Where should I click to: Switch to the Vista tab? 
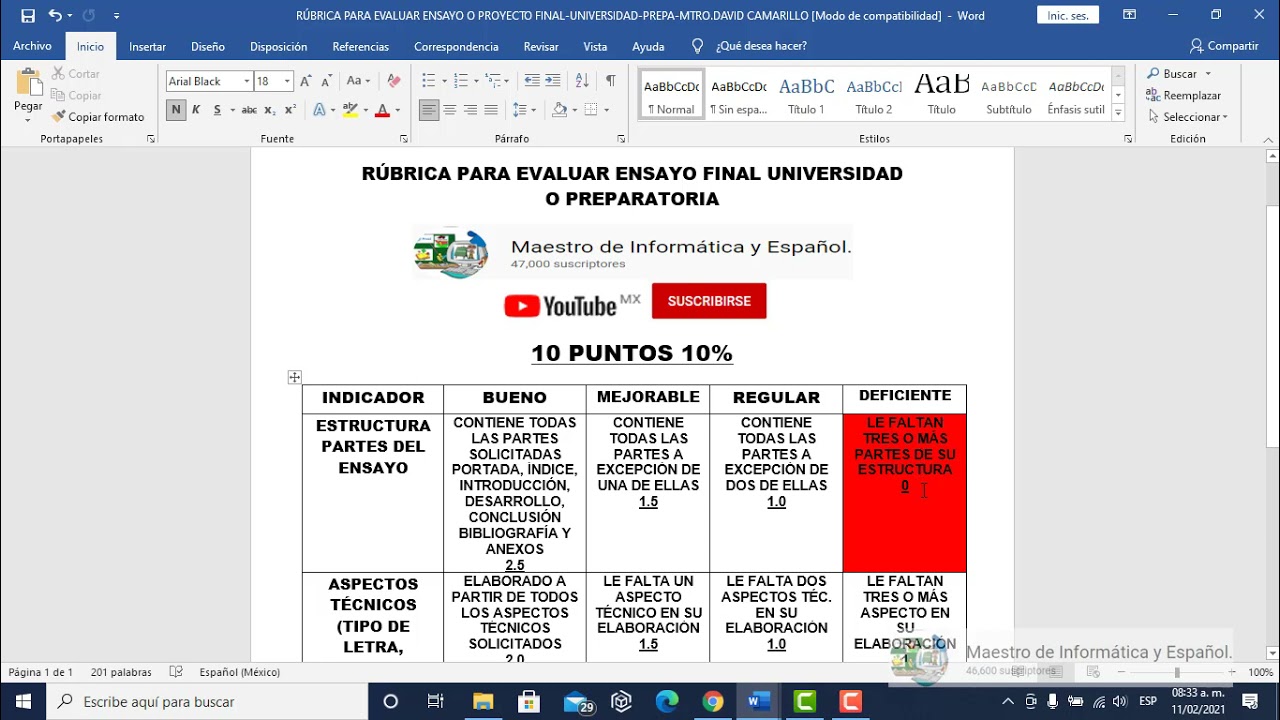click(x=595, y=46)
